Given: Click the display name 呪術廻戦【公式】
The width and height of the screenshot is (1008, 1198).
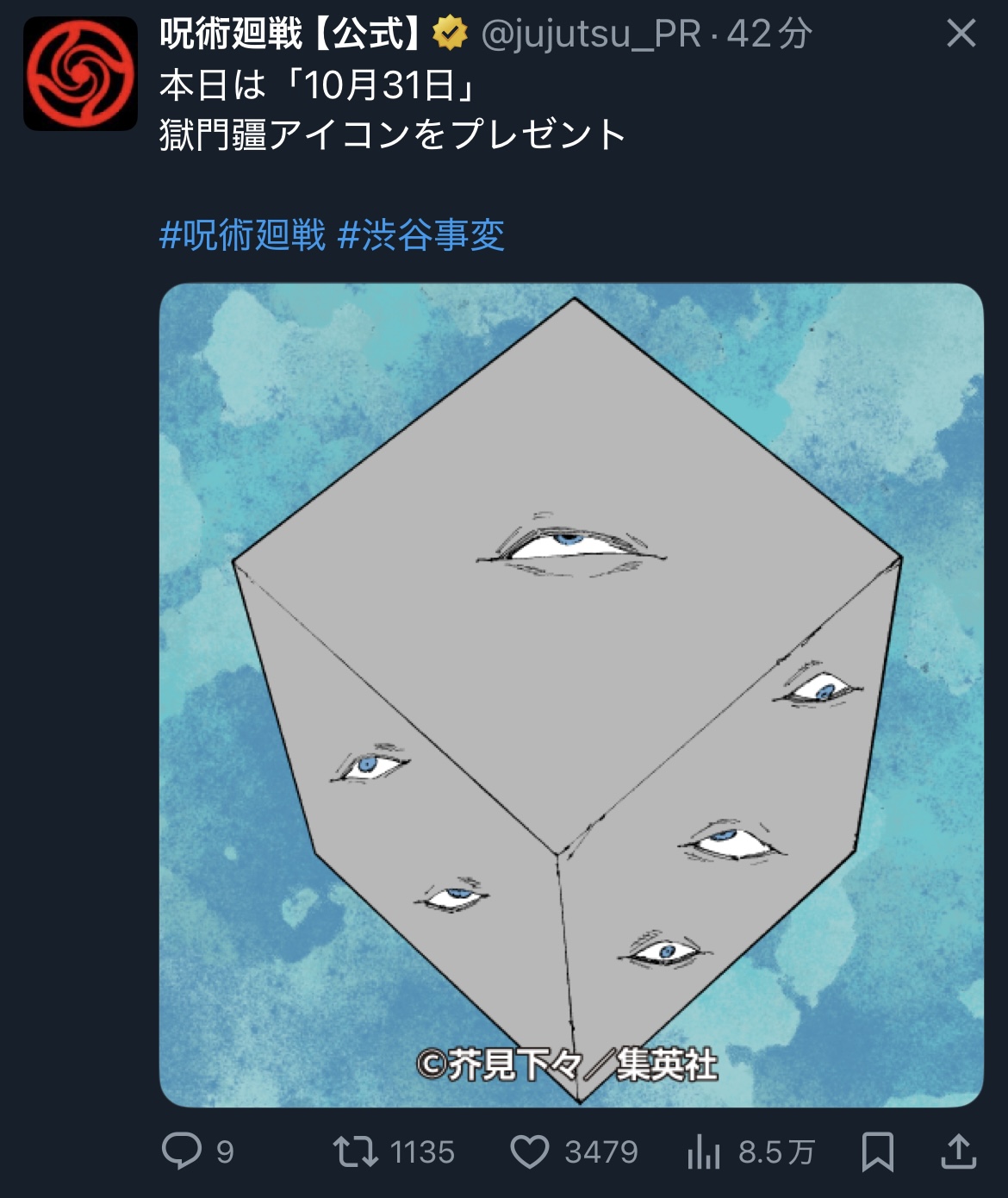Looking at the screenshot, I should coord(291,34).
